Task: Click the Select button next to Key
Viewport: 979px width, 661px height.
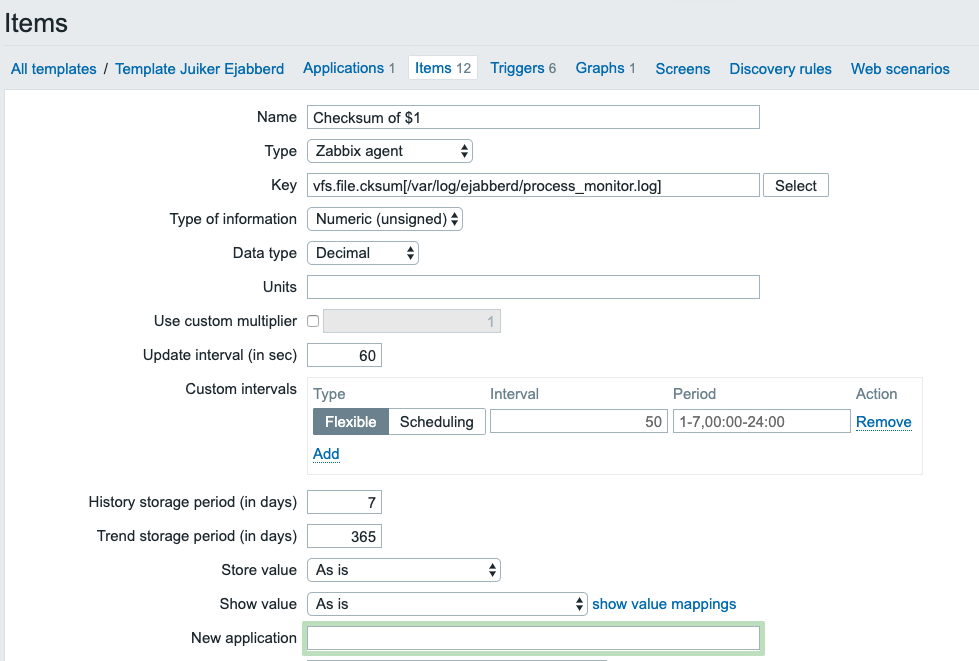Action: pos(795,186)
